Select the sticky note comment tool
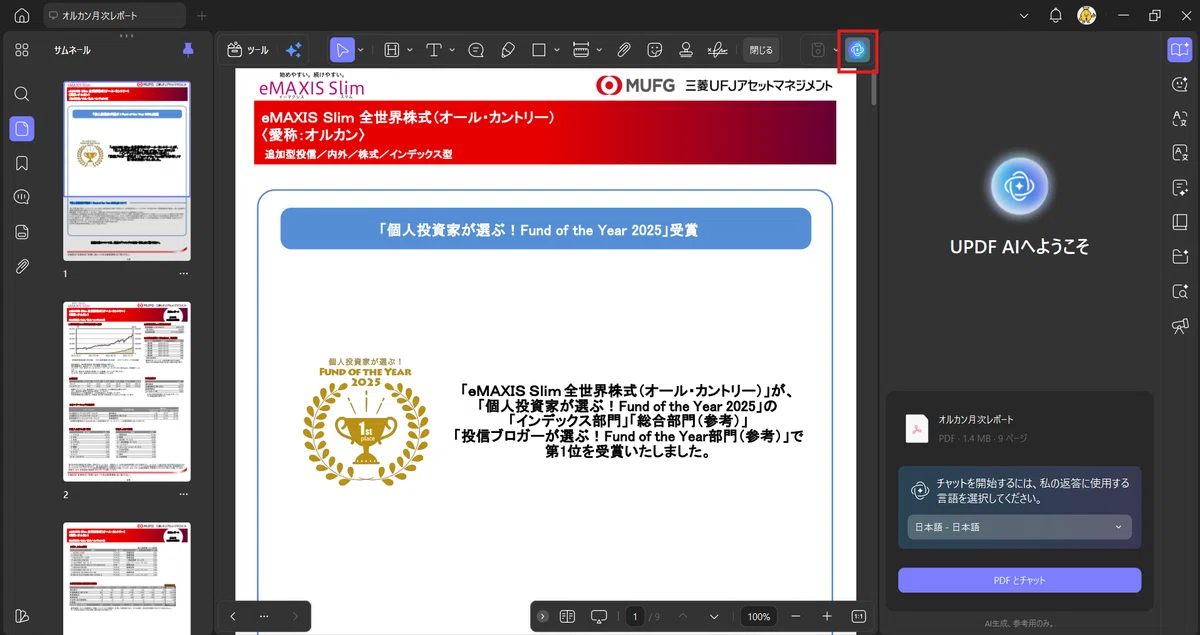The image size is (1200, 635). (477, 50)
